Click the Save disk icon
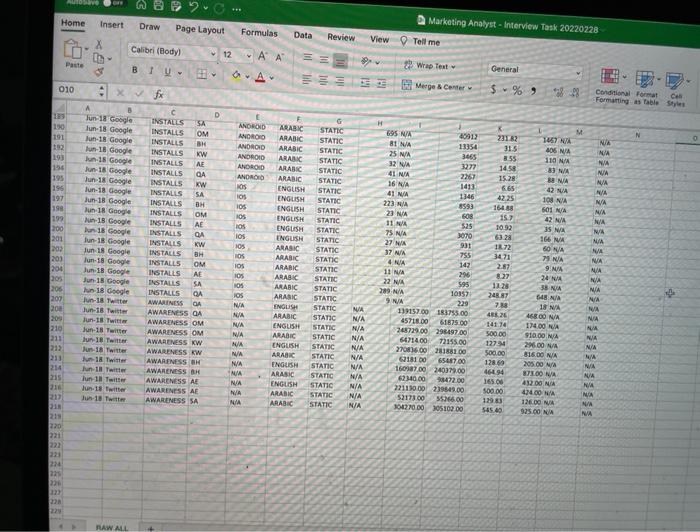Screen dimensions: 700x532 [x=158, y=5]
